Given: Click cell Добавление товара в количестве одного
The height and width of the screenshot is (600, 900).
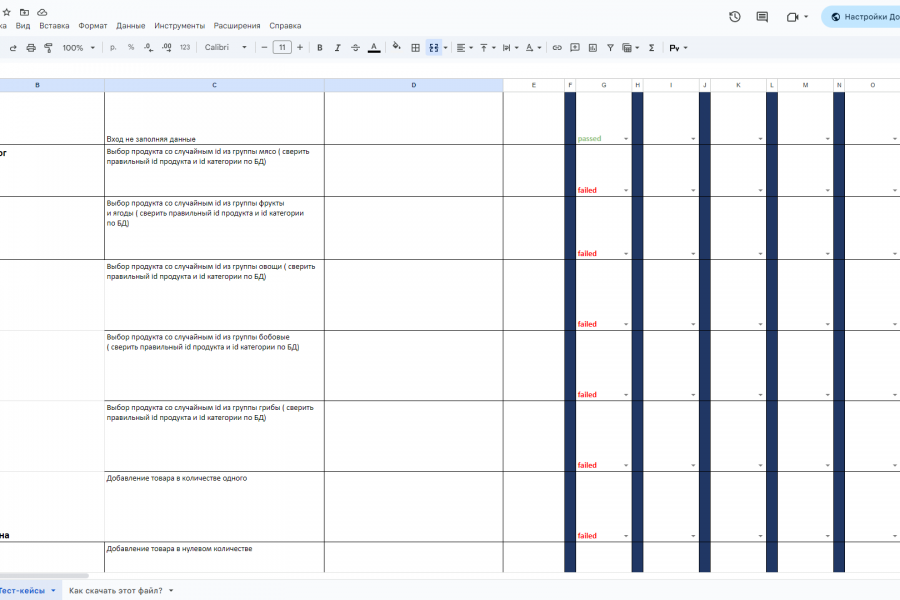Looking at the screenshot, I should point(214,507).
